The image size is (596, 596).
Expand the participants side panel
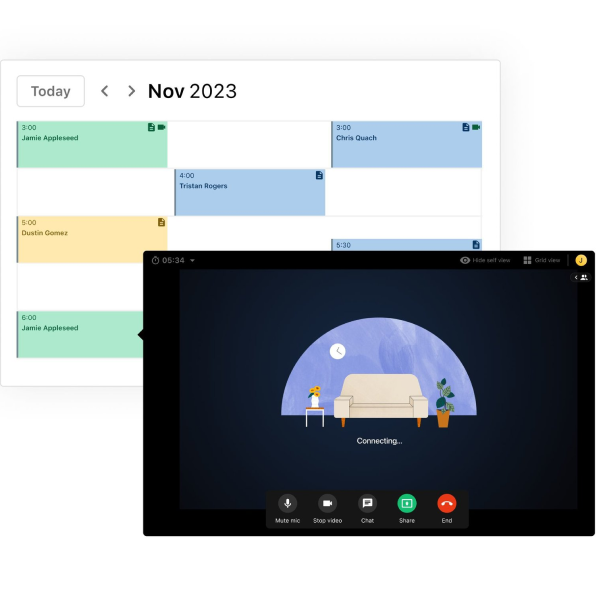tap(581, 277)
